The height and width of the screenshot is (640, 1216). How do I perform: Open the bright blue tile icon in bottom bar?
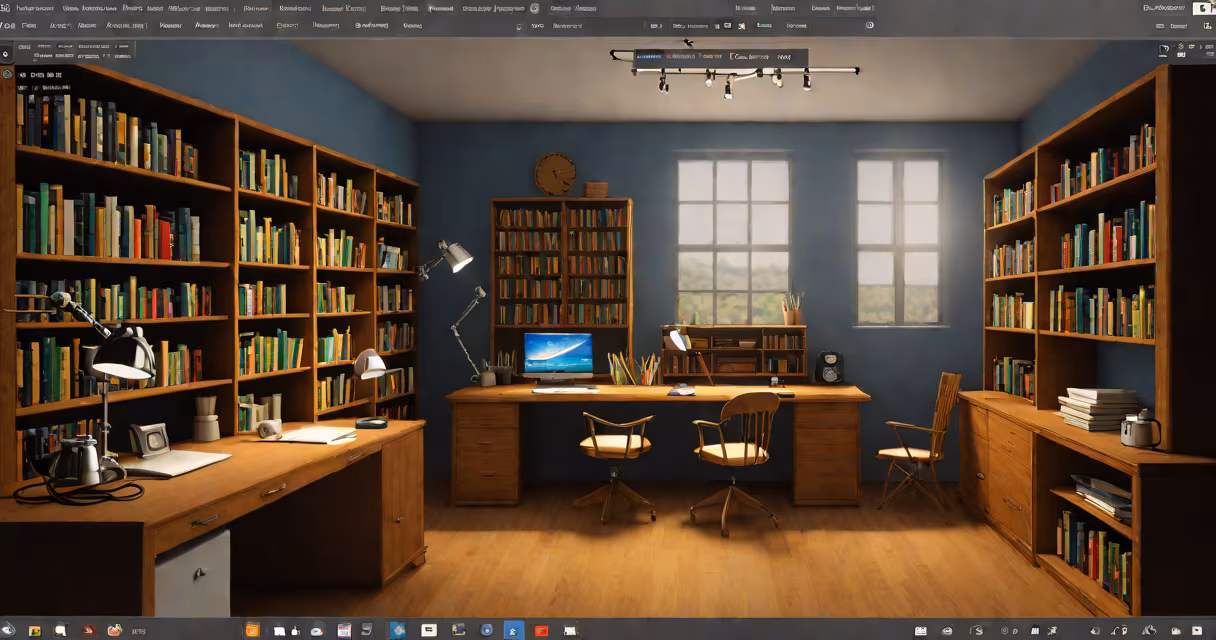[x=513, y=631]
